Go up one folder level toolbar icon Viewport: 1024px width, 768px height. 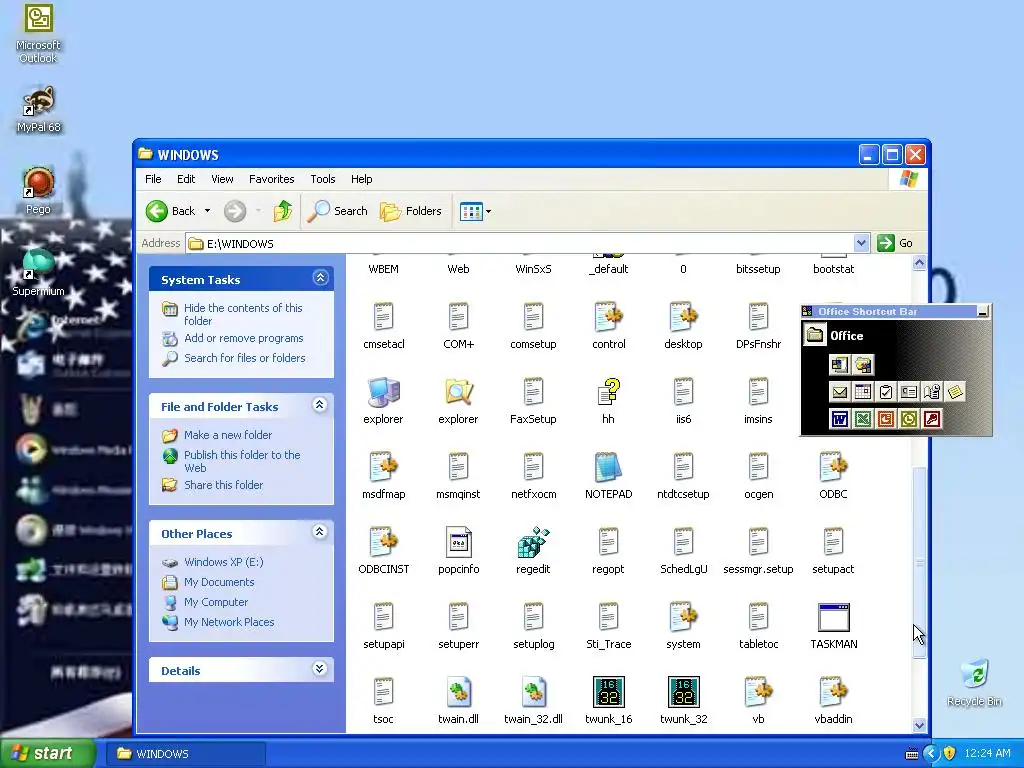click(x=283, y=211)
